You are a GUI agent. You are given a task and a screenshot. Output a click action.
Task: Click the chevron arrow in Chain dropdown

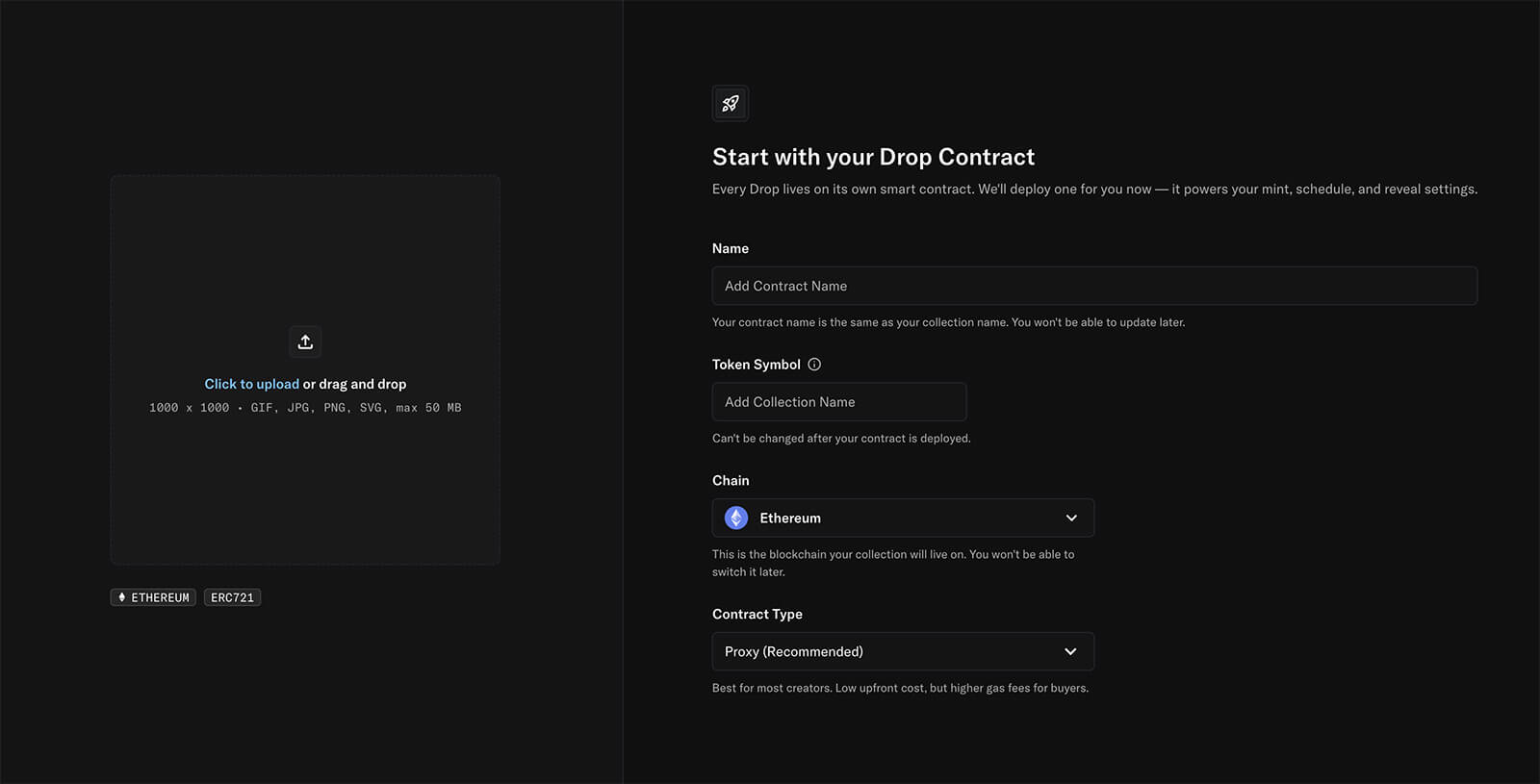click(1071, 518)
